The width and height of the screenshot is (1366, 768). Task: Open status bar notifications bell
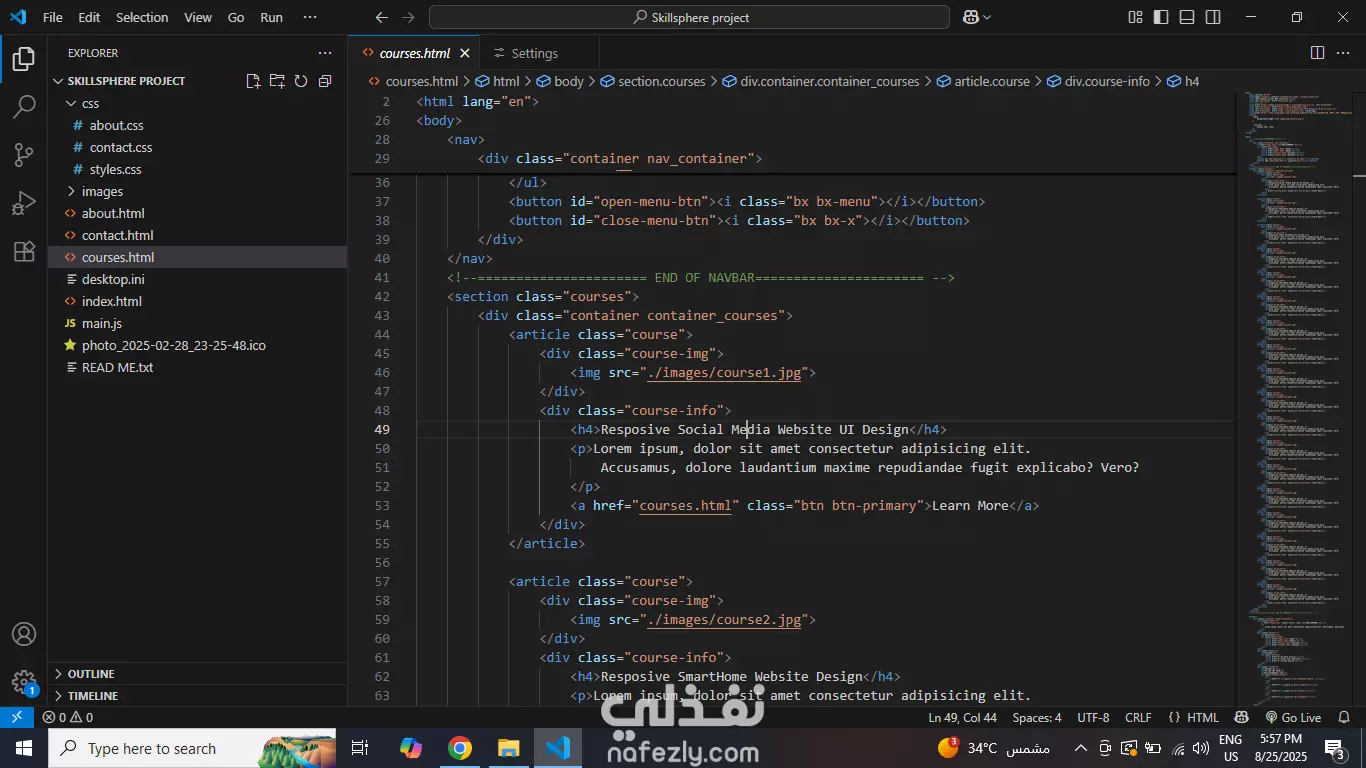click(1345, 717)
